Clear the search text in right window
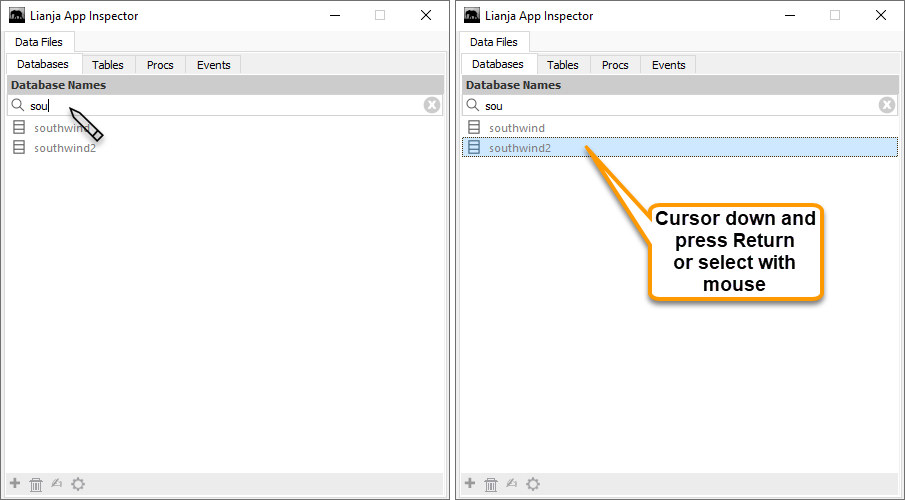 click(x=887, y=105)
